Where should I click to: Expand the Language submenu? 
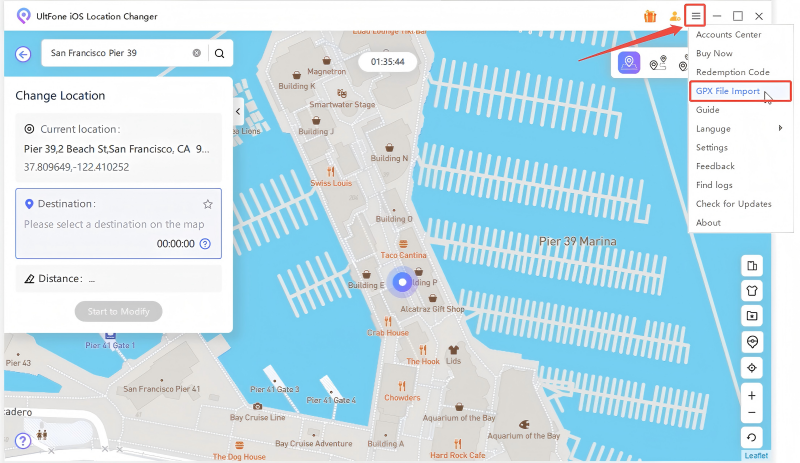pos(739,129)
